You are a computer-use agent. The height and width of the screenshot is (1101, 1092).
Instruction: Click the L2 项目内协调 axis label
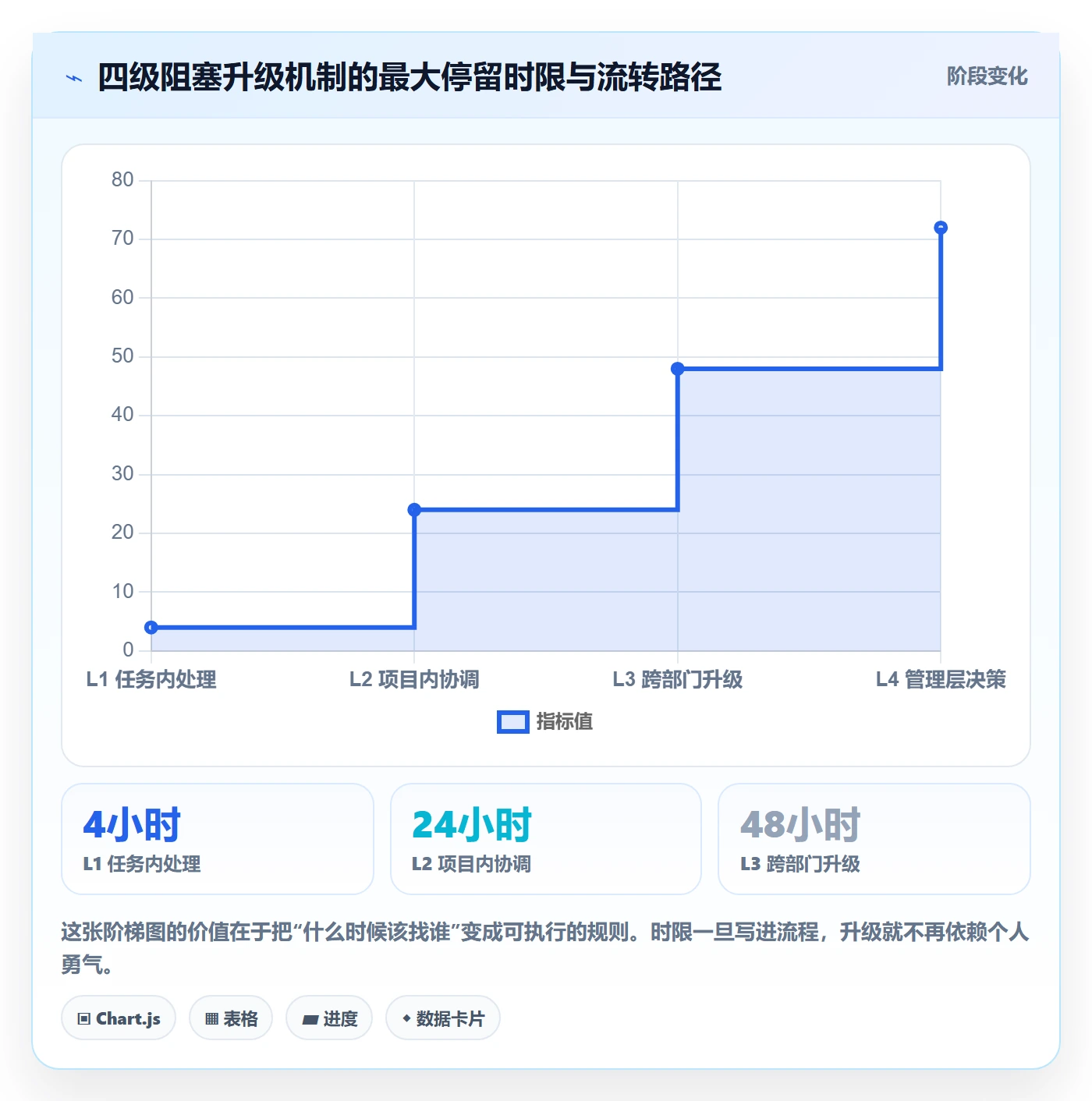coord(414,680)
